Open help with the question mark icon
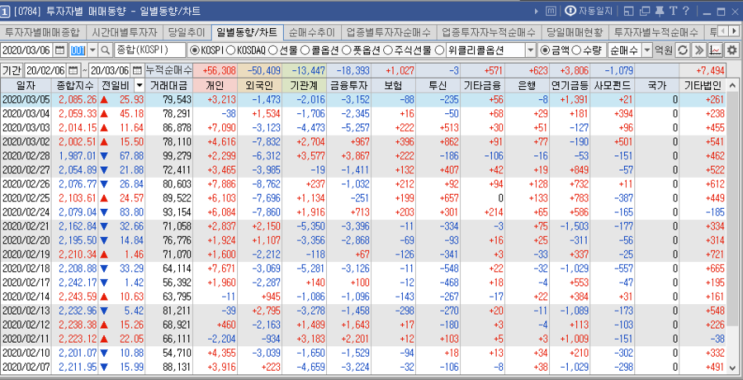This screenshot has width=743, height=380. pos(686,11)
